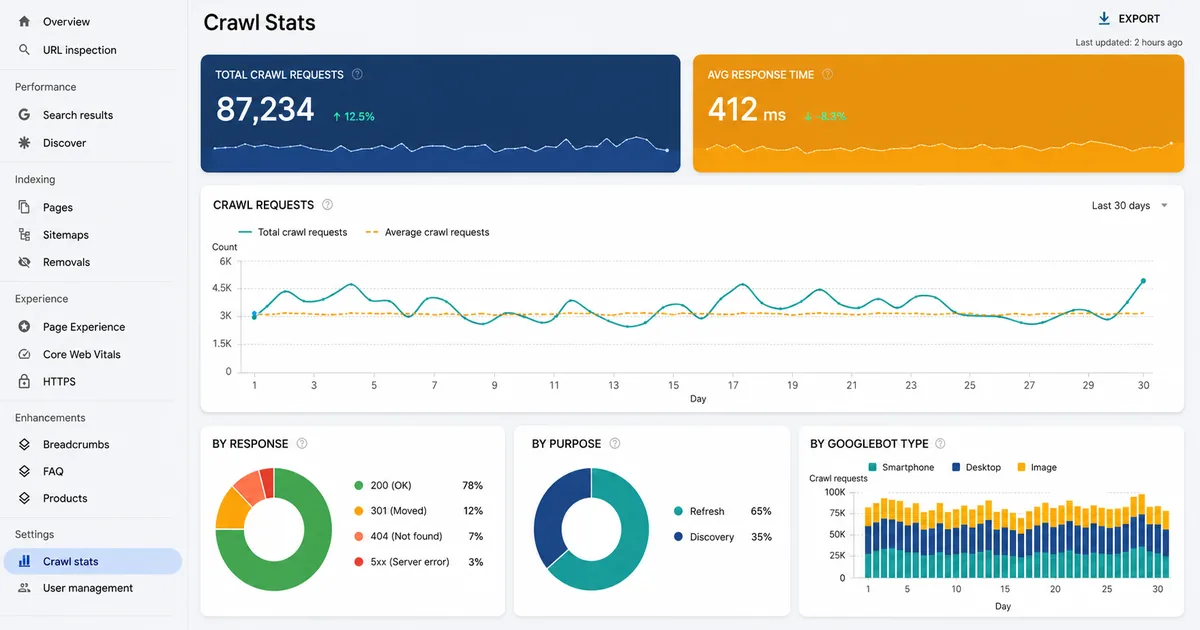Open help icon beside By Response title
This screenshot has height=630, width=1200.
(302, 444)
